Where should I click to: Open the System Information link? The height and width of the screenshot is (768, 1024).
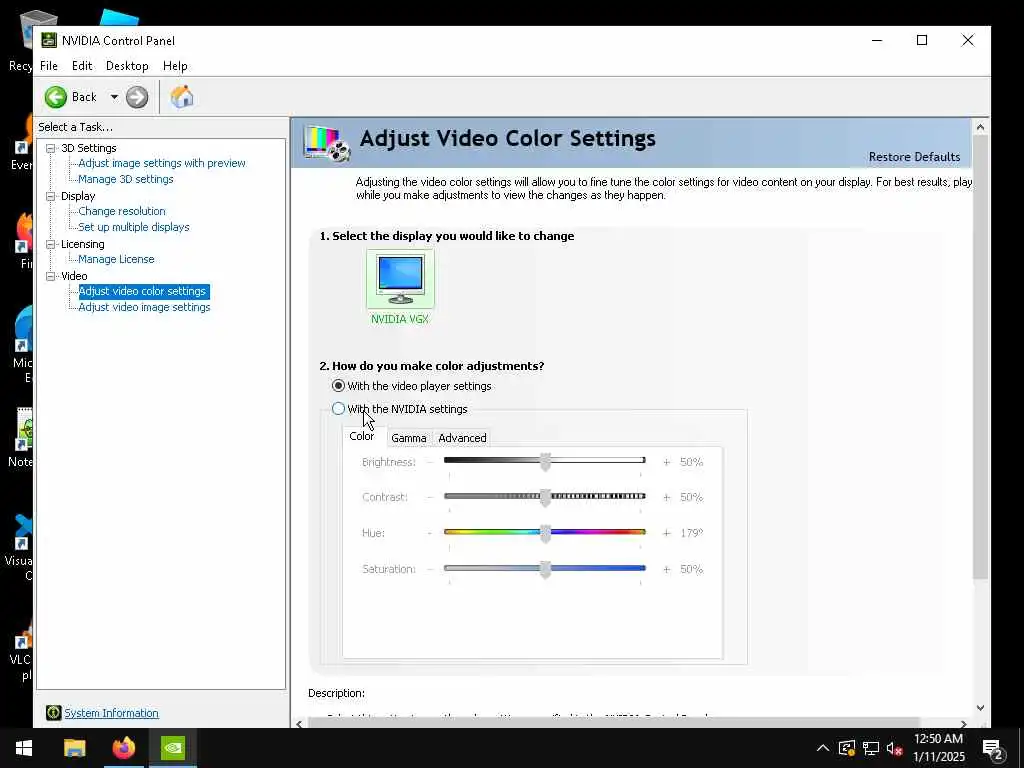[x=111, y=713]
